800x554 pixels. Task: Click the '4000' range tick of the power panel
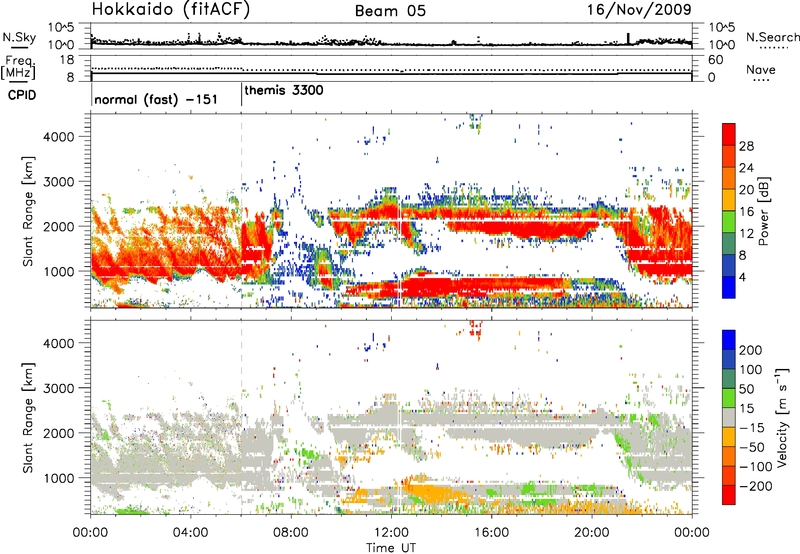pyautogui.click(x=58, y=137)
